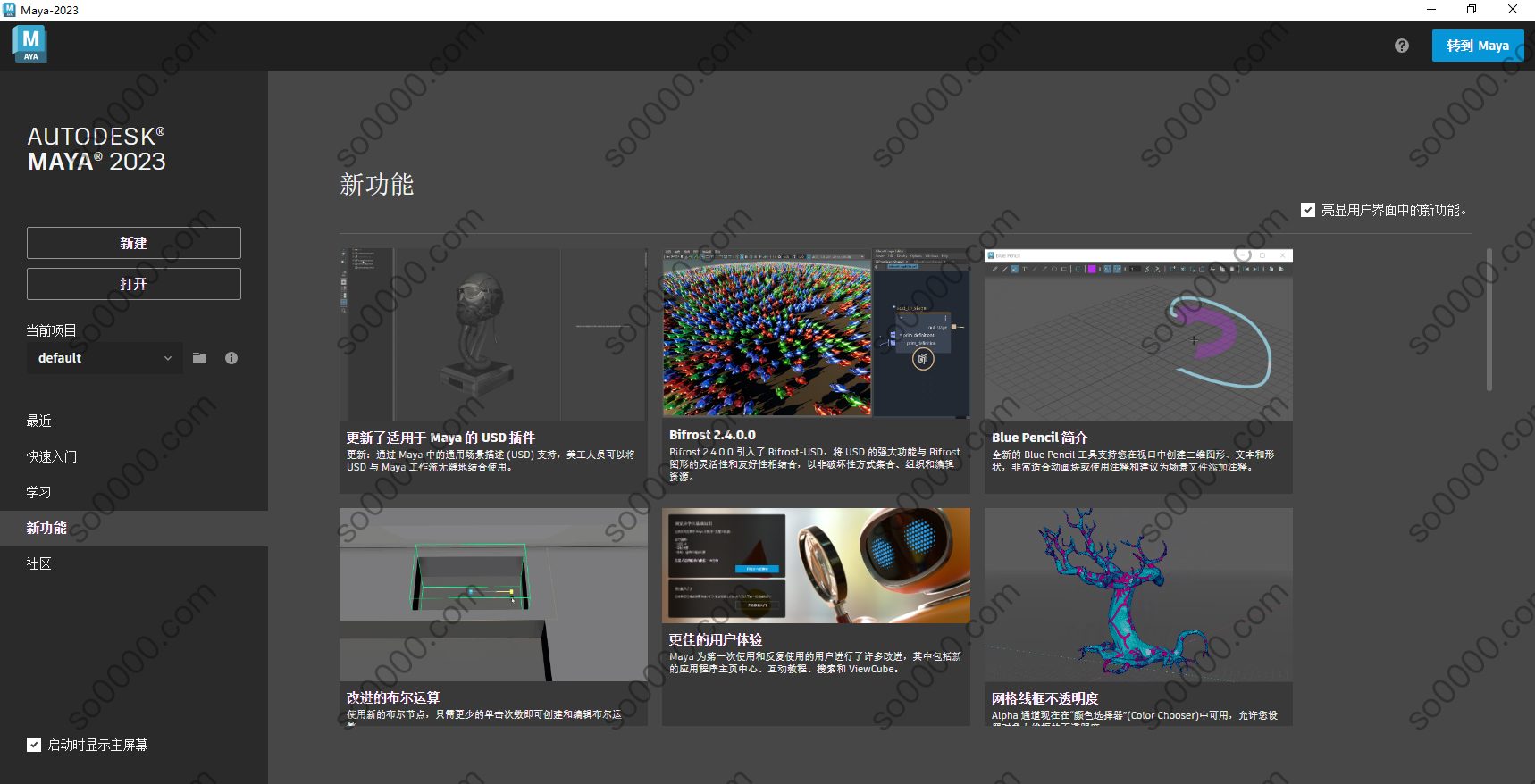Viewport: 1535px width, 784px height.
Task: Minimize the Maya-2023 window
Action: [x=1430, y=10]
